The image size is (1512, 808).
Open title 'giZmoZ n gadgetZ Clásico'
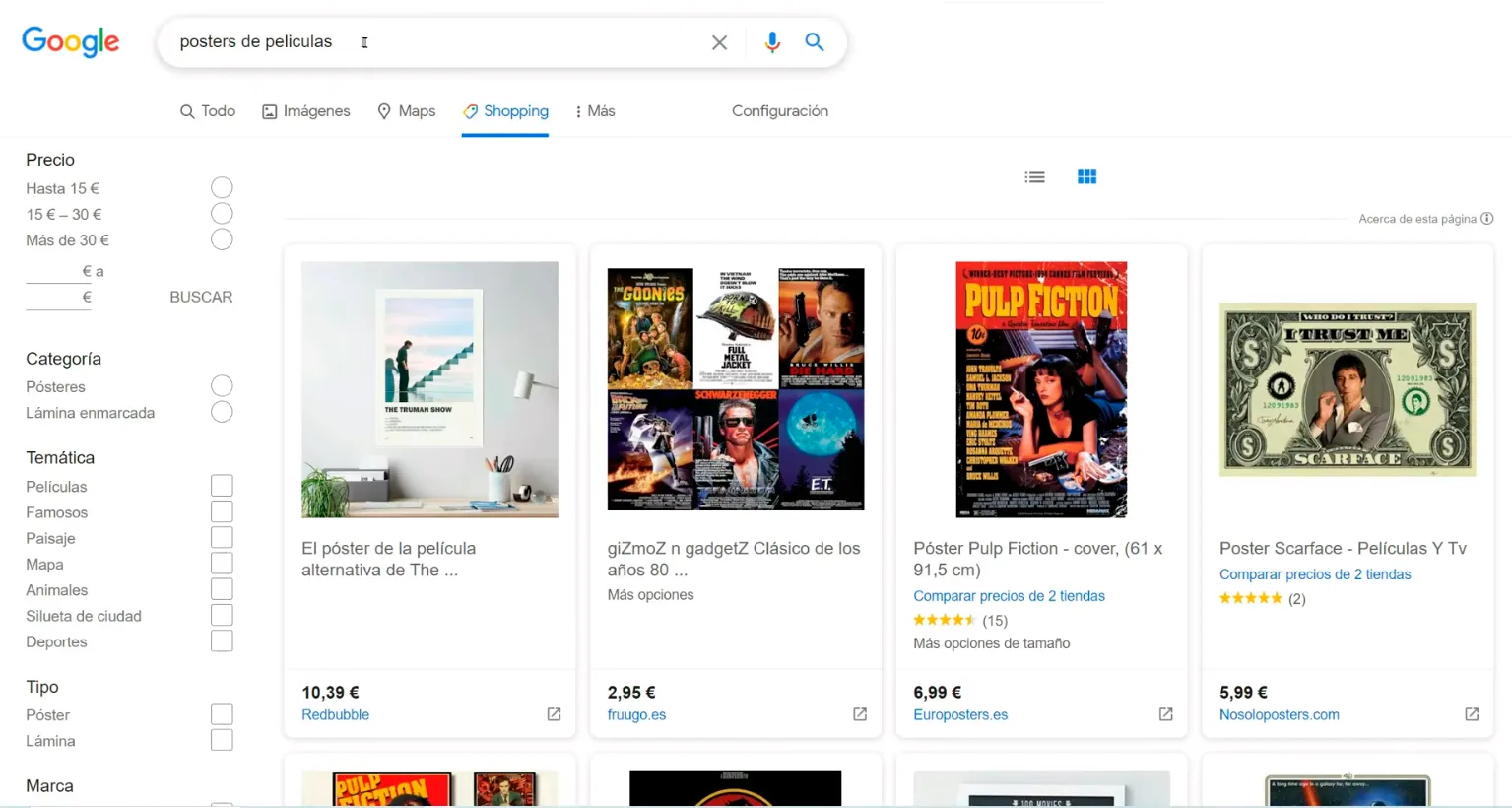click(x=734, y=559)
